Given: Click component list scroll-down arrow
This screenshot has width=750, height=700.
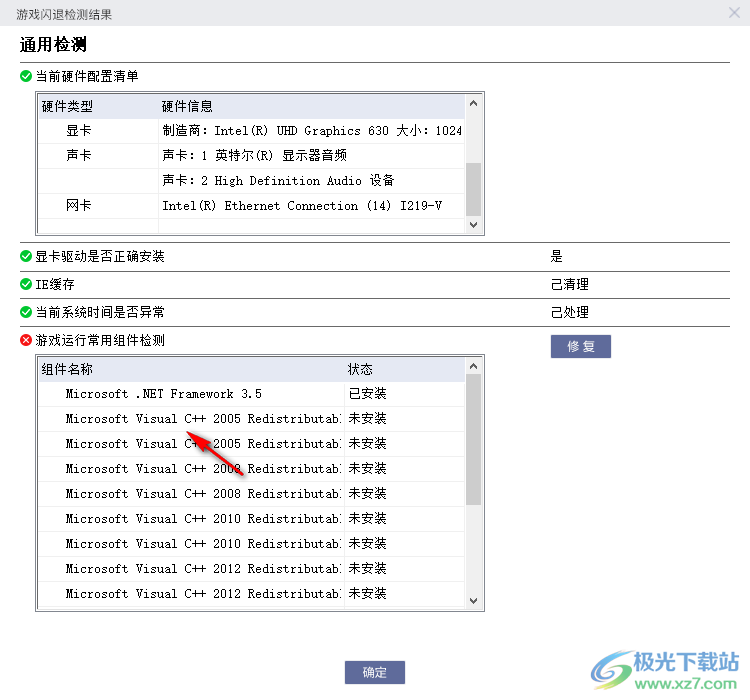Looking at the screenshot, I should (x=474, y=600).
